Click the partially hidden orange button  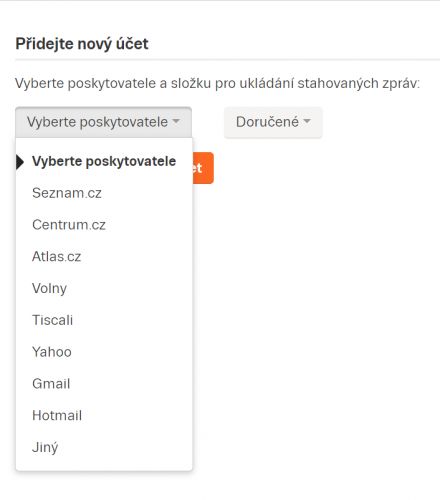[x=203, y=168]
